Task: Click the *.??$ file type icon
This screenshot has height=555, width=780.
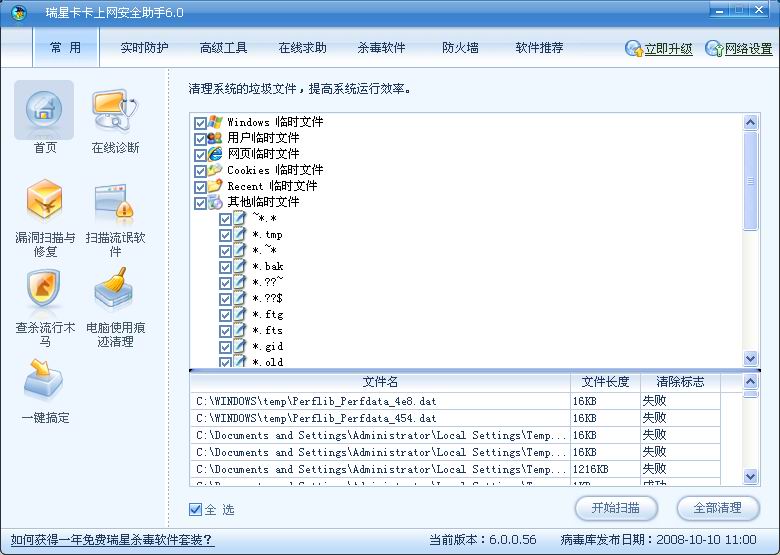Action: click(x=240, y=298)
